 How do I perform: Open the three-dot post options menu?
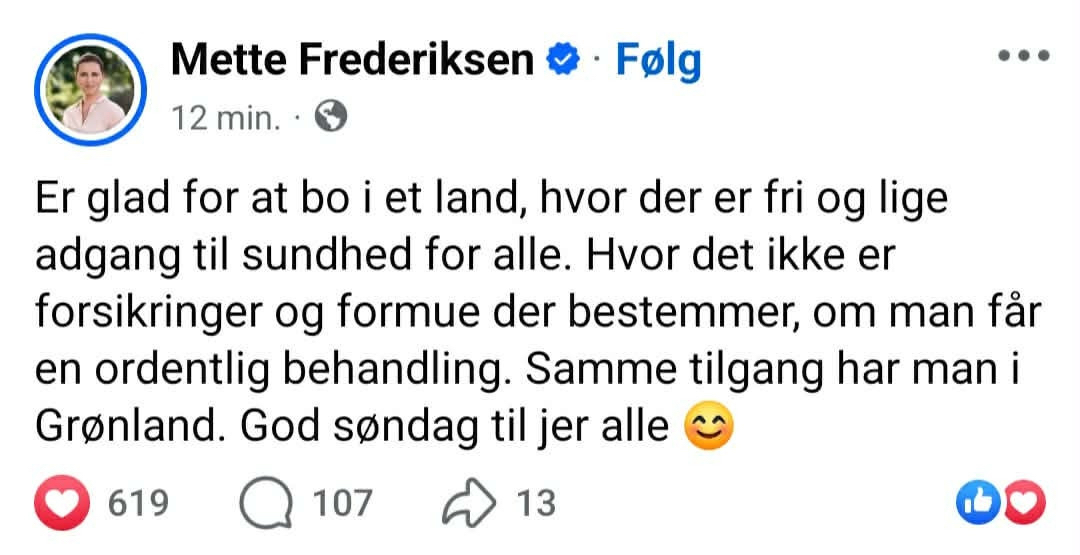[x=1022, y=57]
